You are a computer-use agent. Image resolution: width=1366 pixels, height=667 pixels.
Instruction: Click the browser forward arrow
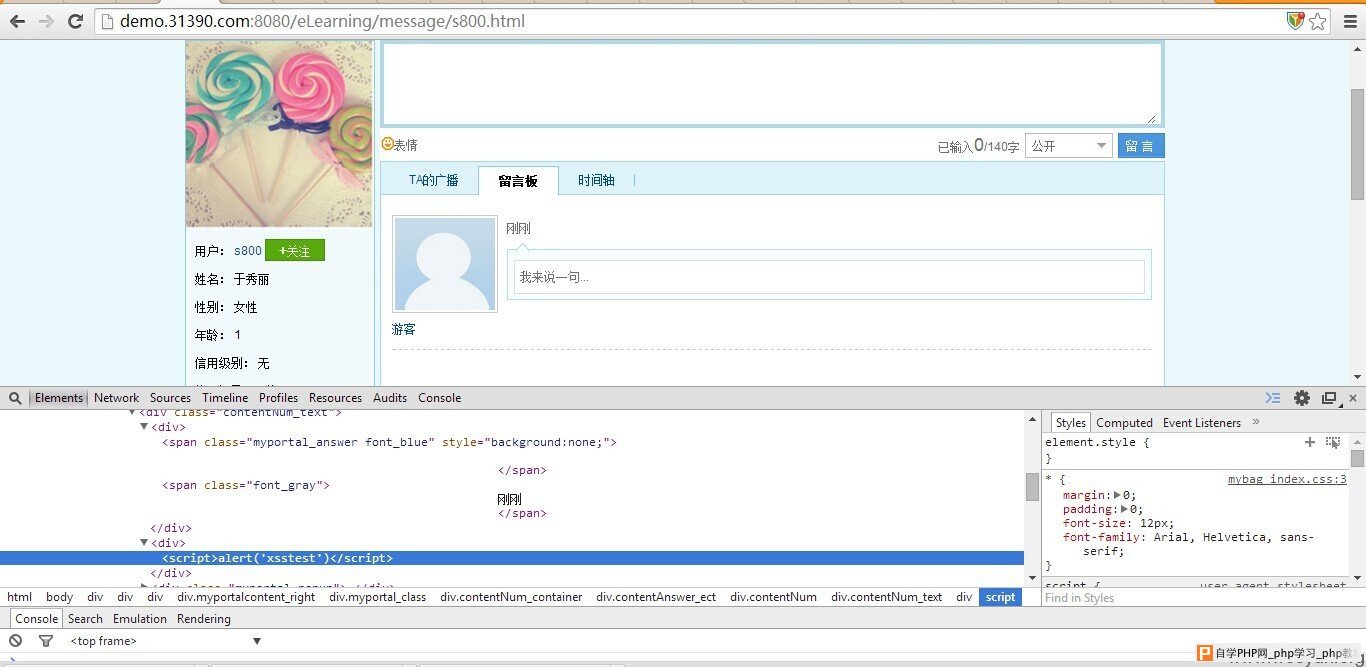click(46, 21)
